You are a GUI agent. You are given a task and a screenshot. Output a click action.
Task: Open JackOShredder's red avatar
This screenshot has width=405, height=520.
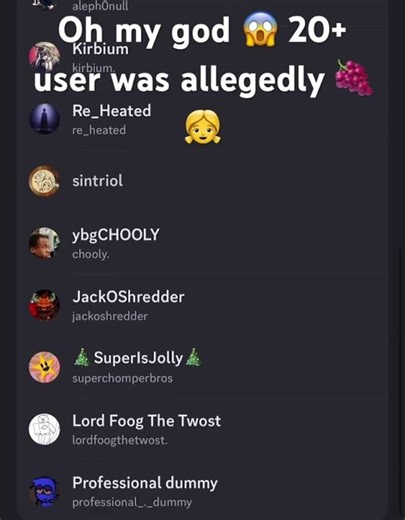[44, 305]
